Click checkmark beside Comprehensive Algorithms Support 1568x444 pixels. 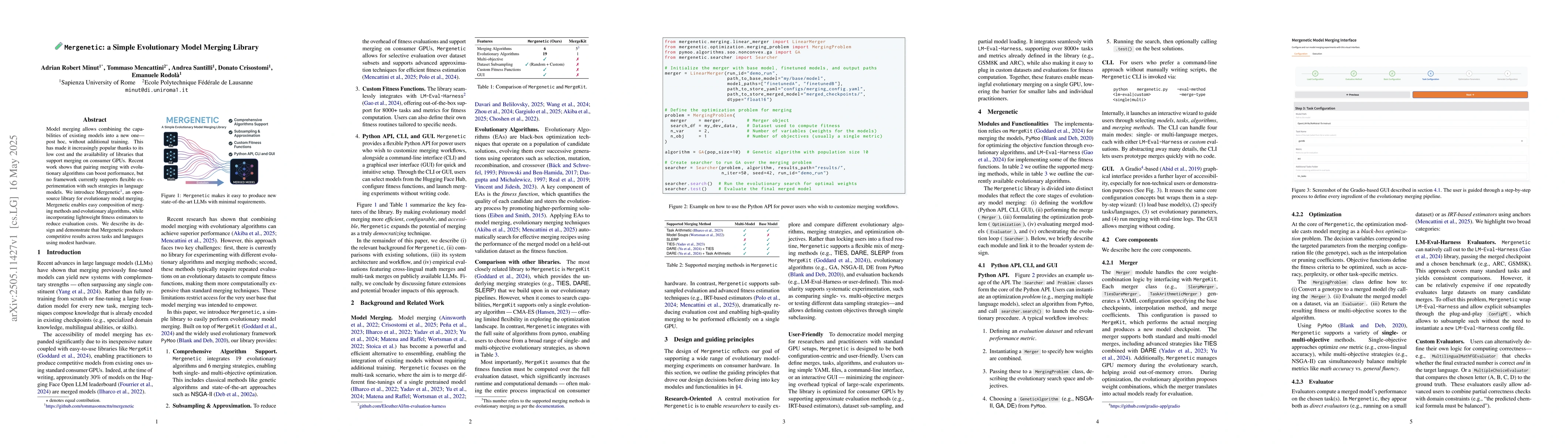[231, 121]
